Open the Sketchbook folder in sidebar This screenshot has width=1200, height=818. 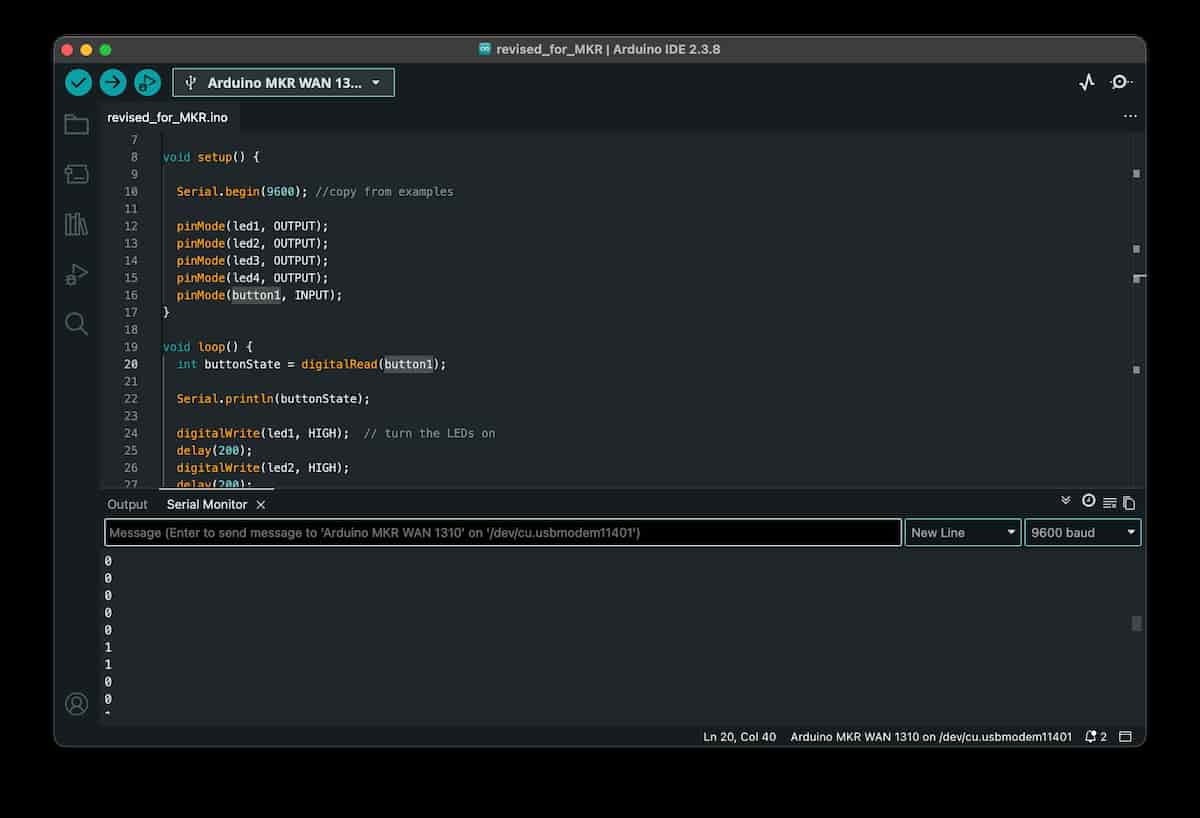point(77,125)
